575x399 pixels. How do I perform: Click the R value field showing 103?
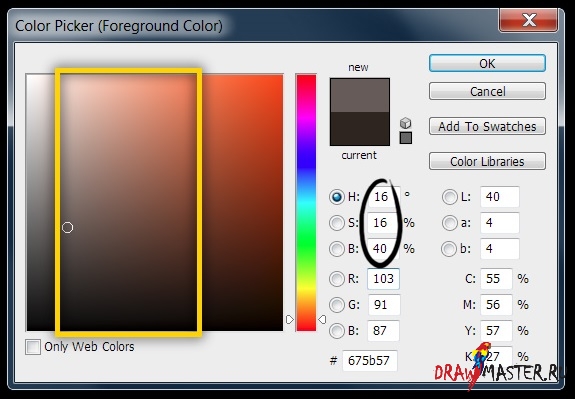[384, 279]
